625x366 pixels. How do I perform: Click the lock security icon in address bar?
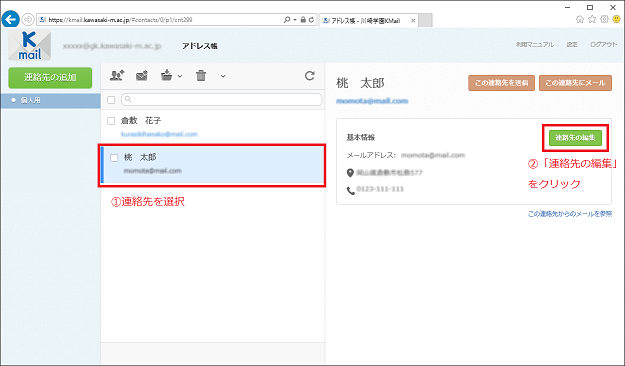pyautogui.click(x=303, y=20)
